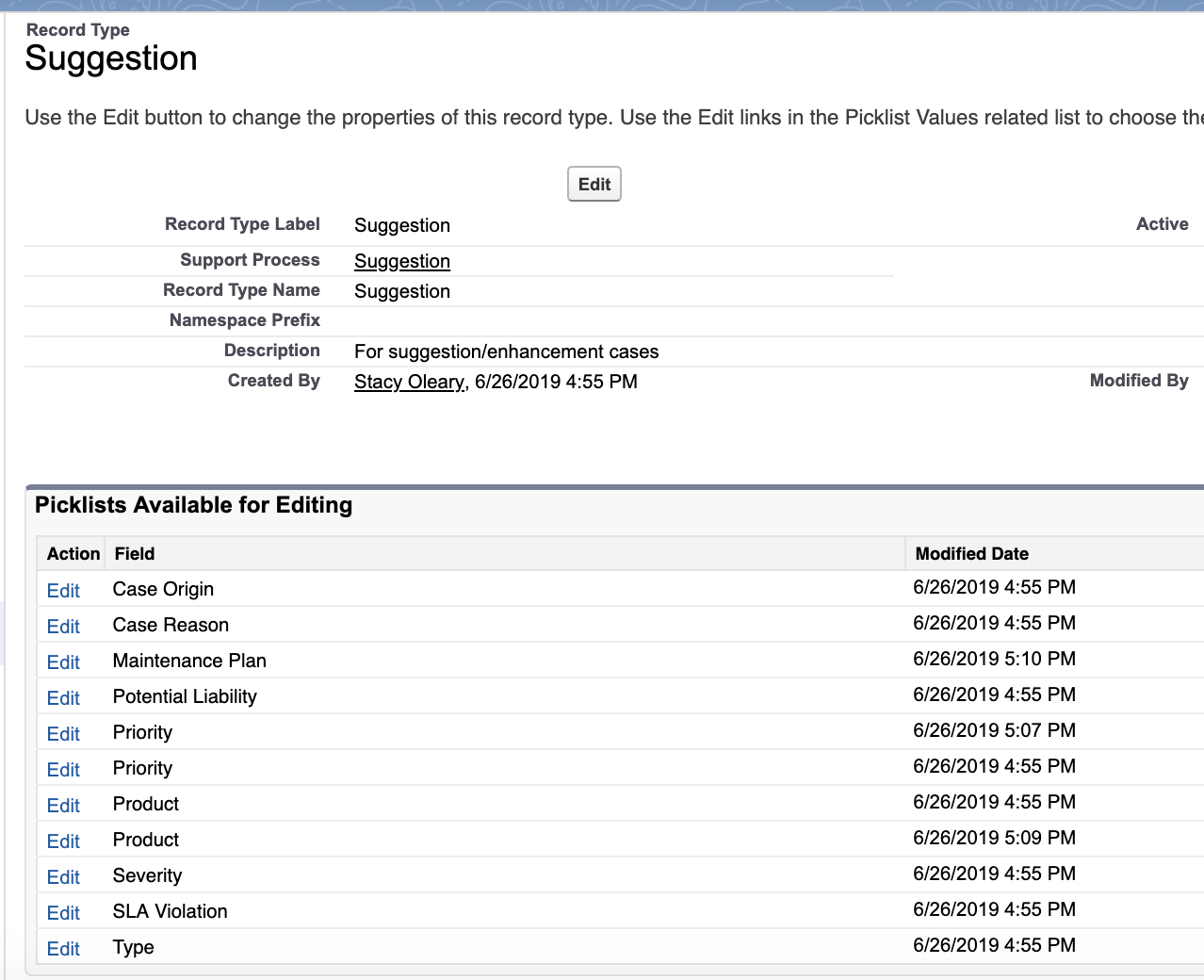This screenshot has height=980, width=1204.
Task: Select the Modified Date column header
Action: click(x=971, y=554)
